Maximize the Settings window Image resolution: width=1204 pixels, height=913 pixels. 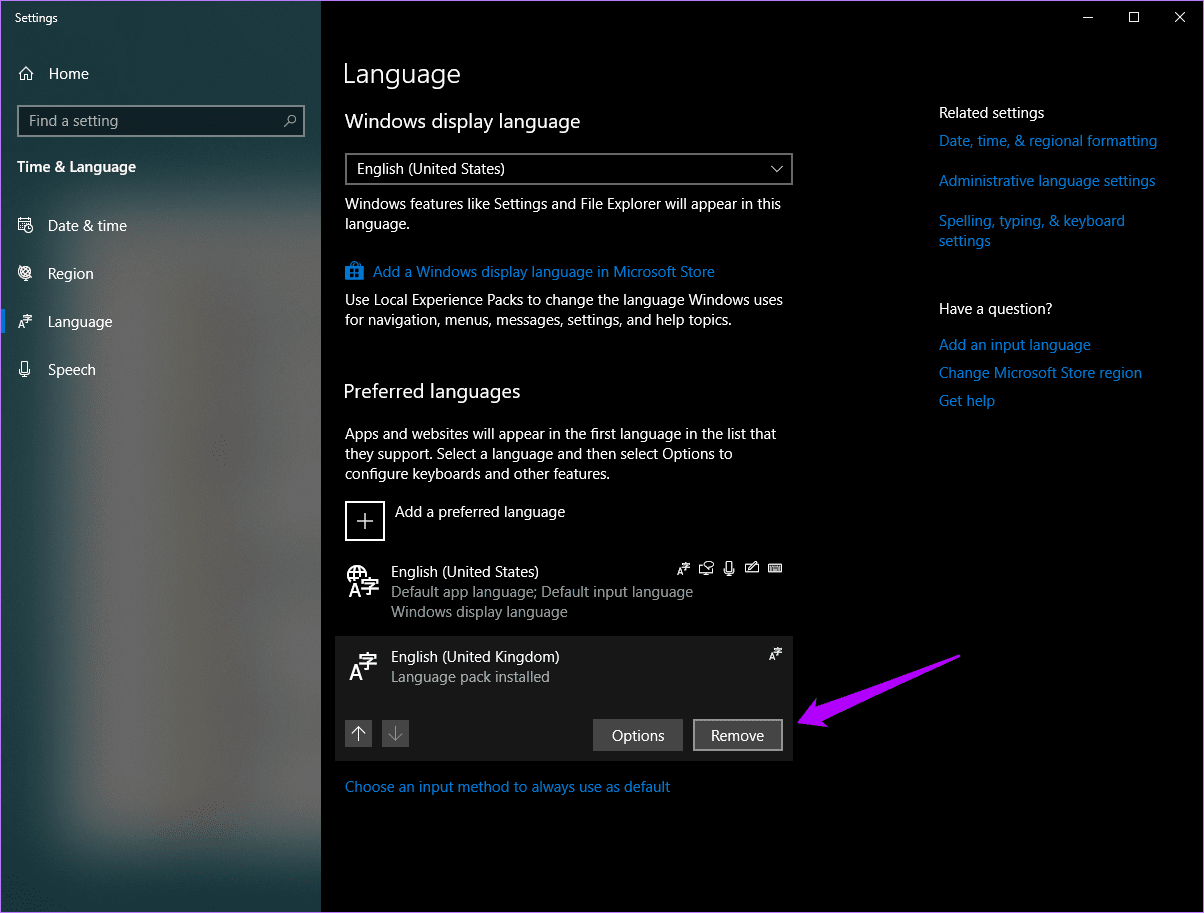1134,17
